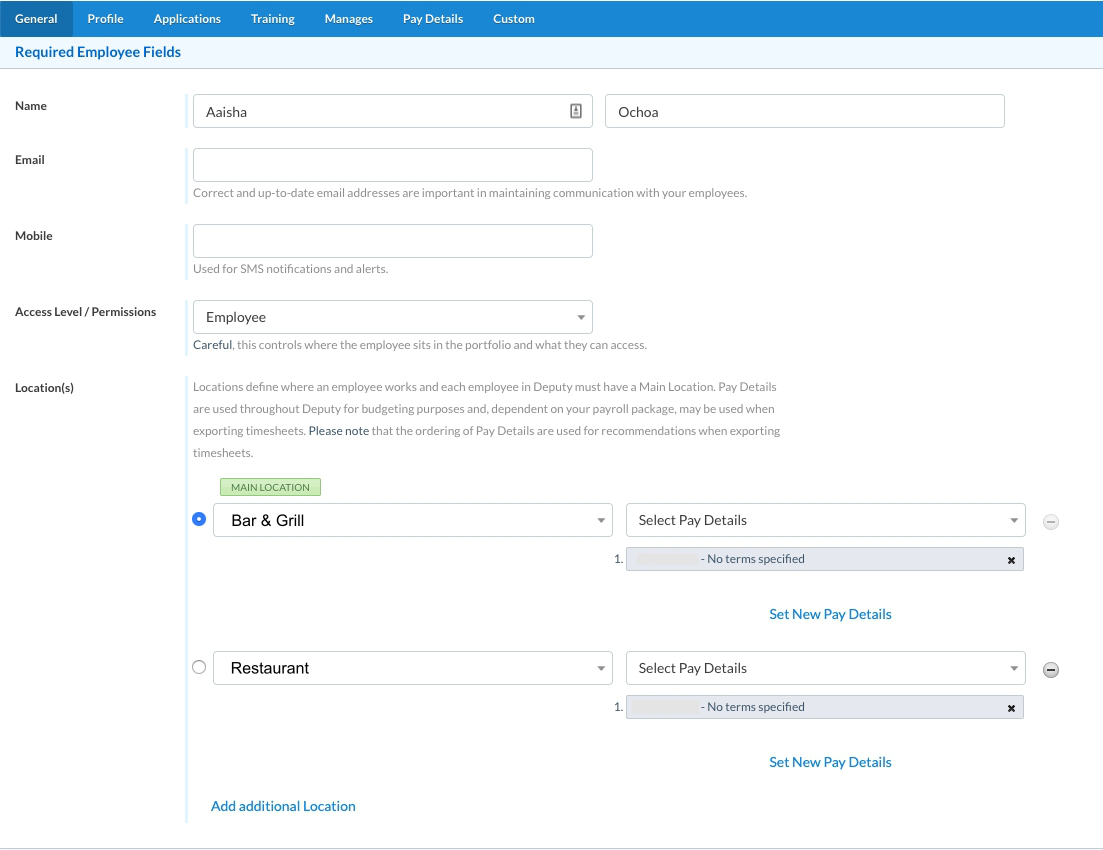This screenshot has width=1103, height=850.
Task: Click Add additional Location link
Action: [x=283, y=806]
